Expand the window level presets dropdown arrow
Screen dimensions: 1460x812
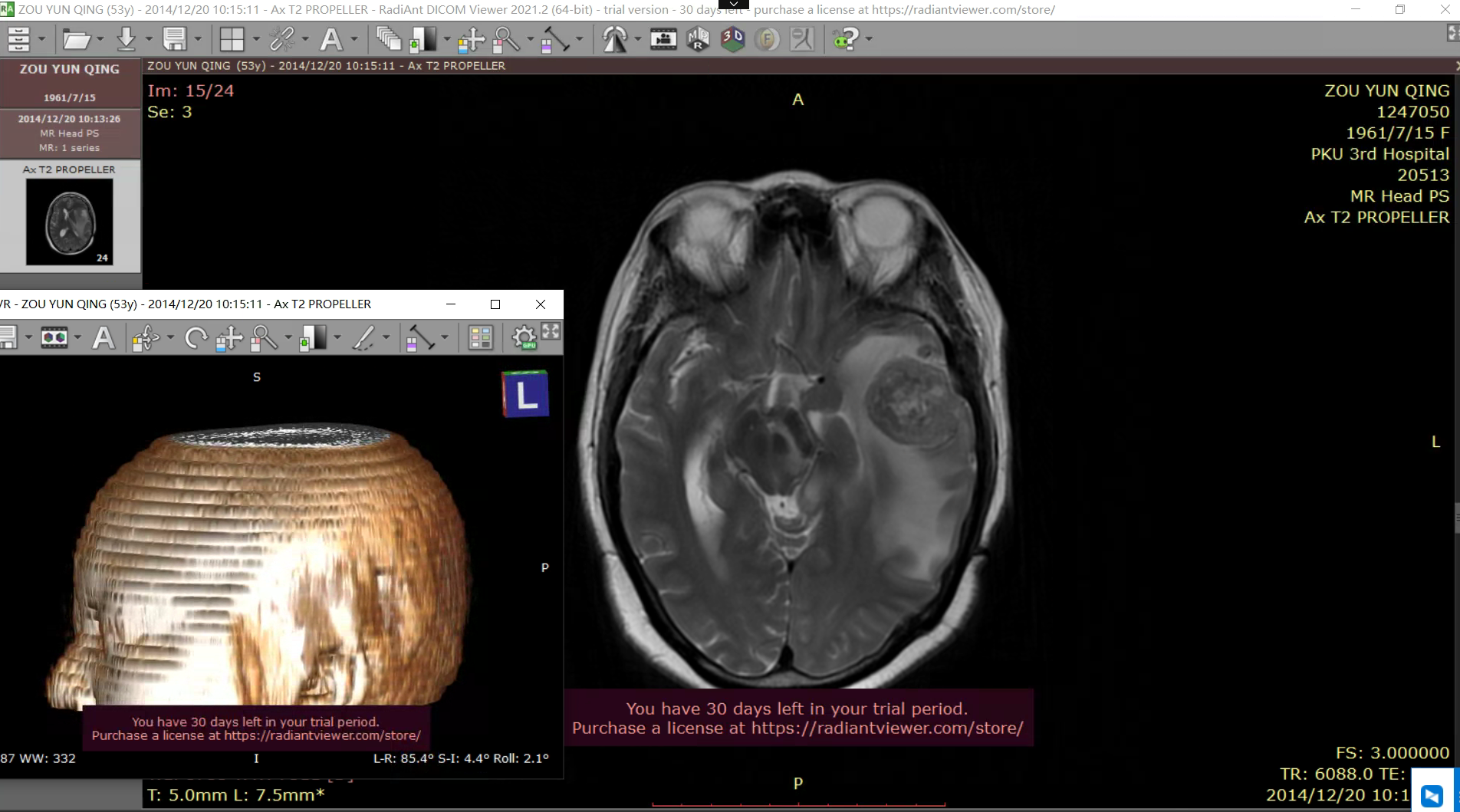point(446,39)
